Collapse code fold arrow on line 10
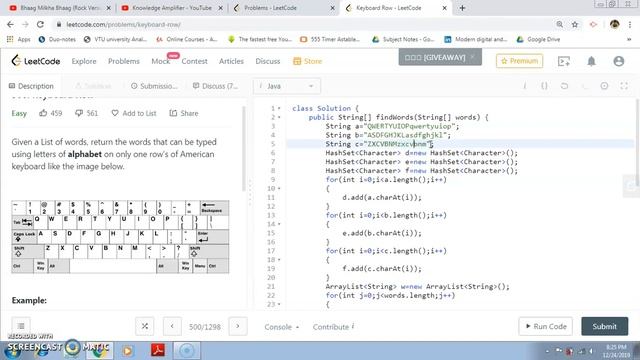This screenshot has width=640, height=360. click(x=279, y=189)
